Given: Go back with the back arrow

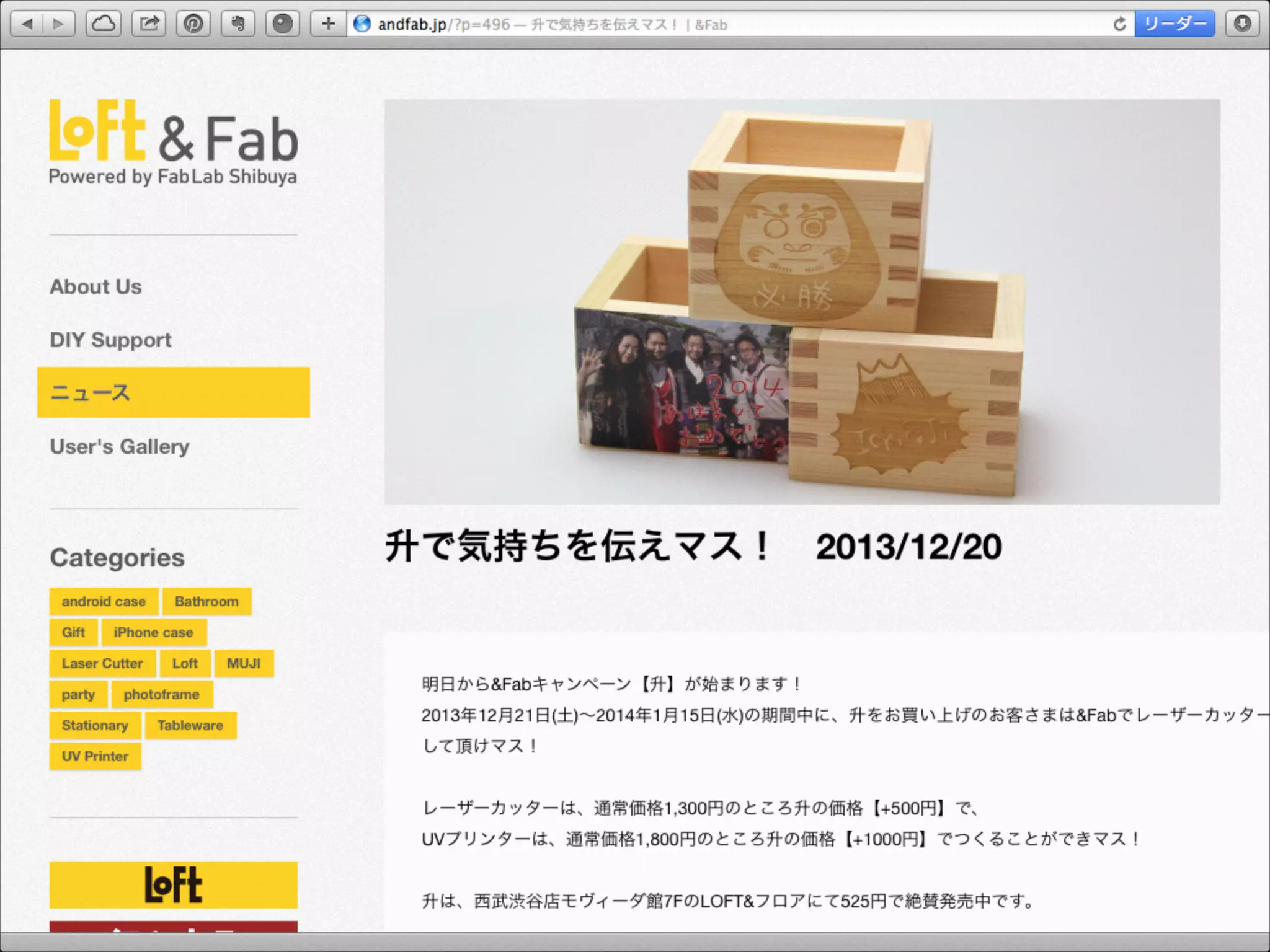Looking at the screenshot, I should tap(27, 24).
